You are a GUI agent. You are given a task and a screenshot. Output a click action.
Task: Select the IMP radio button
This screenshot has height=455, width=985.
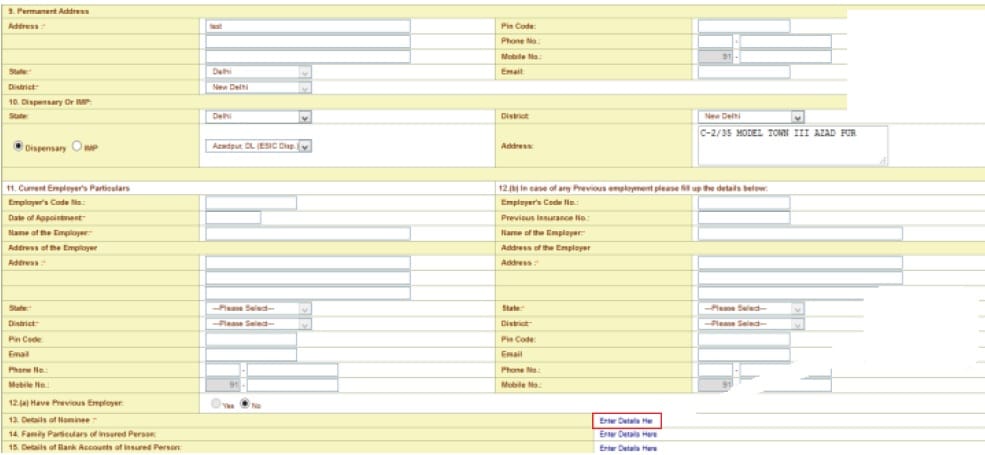(77, 147)
